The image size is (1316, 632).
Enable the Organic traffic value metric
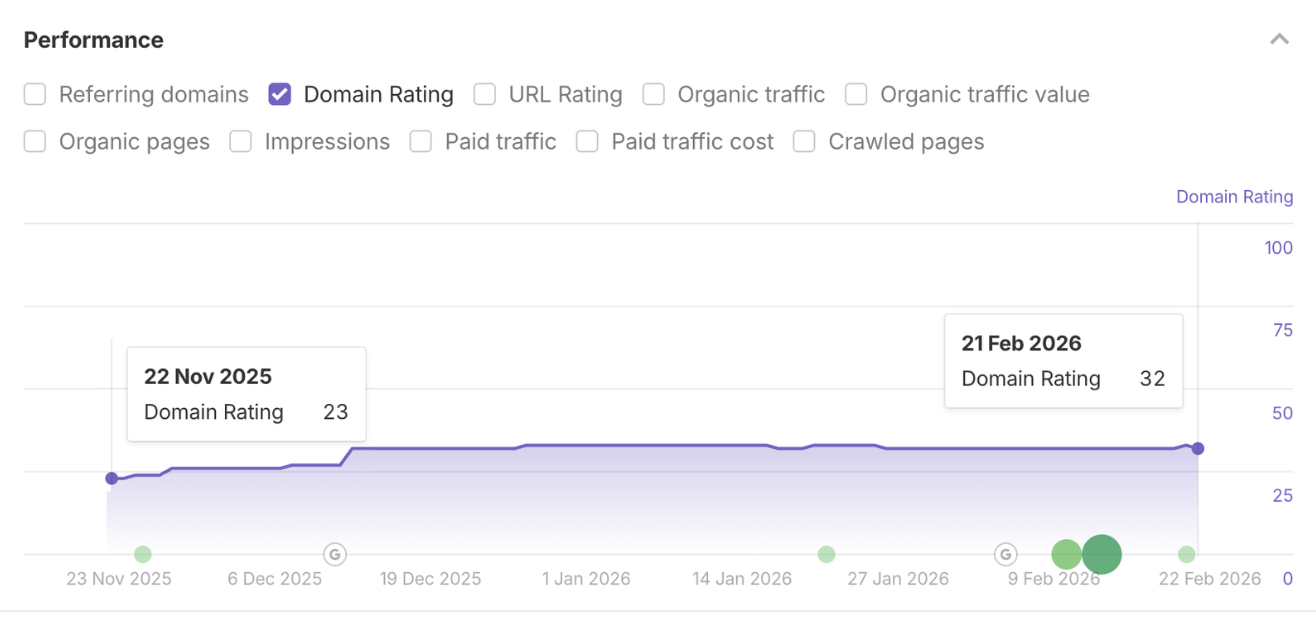855,93
